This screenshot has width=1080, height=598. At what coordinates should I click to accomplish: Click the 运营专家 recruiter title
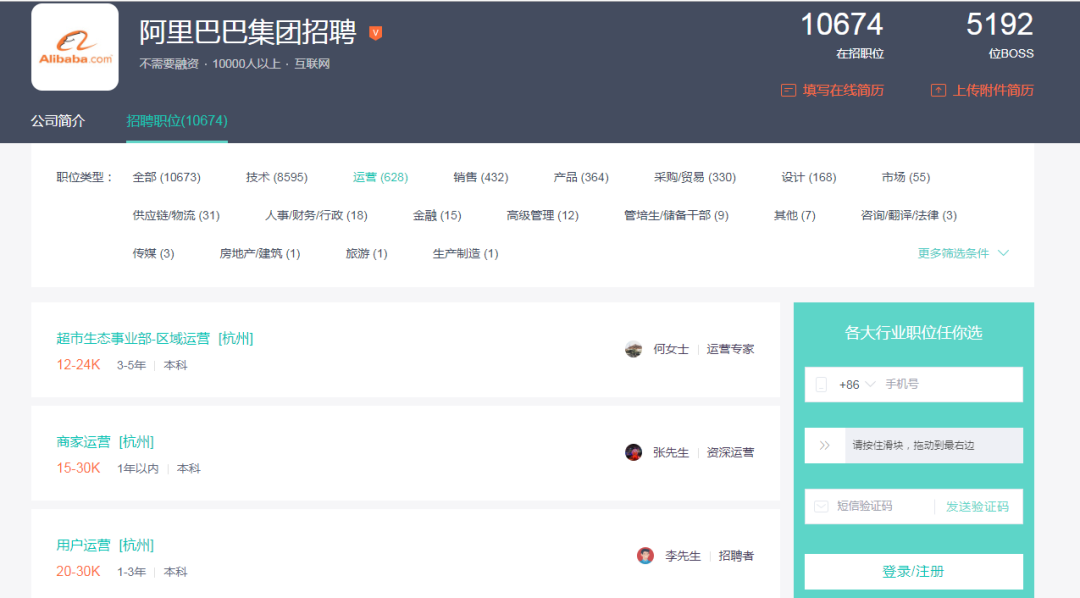[730, 349]
